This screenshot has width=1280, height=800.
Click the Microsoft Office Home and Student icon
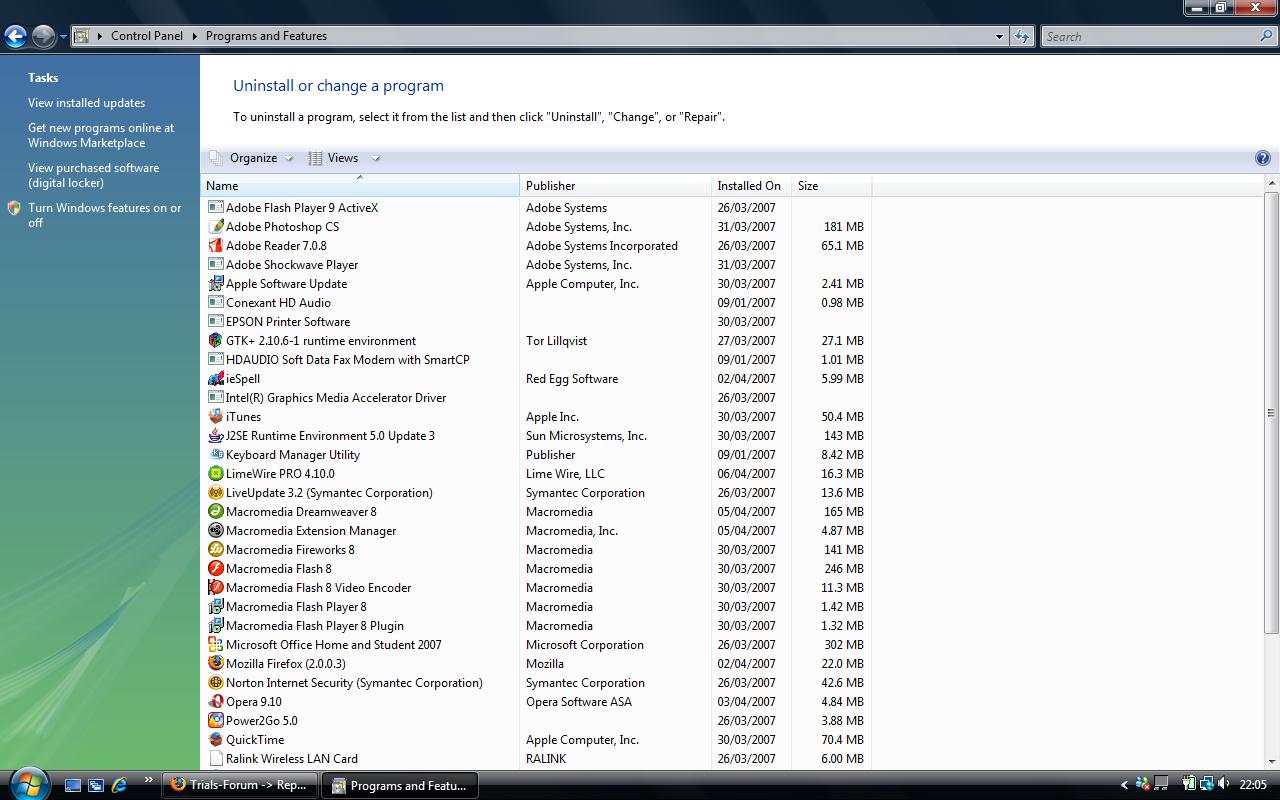point(215,645)
